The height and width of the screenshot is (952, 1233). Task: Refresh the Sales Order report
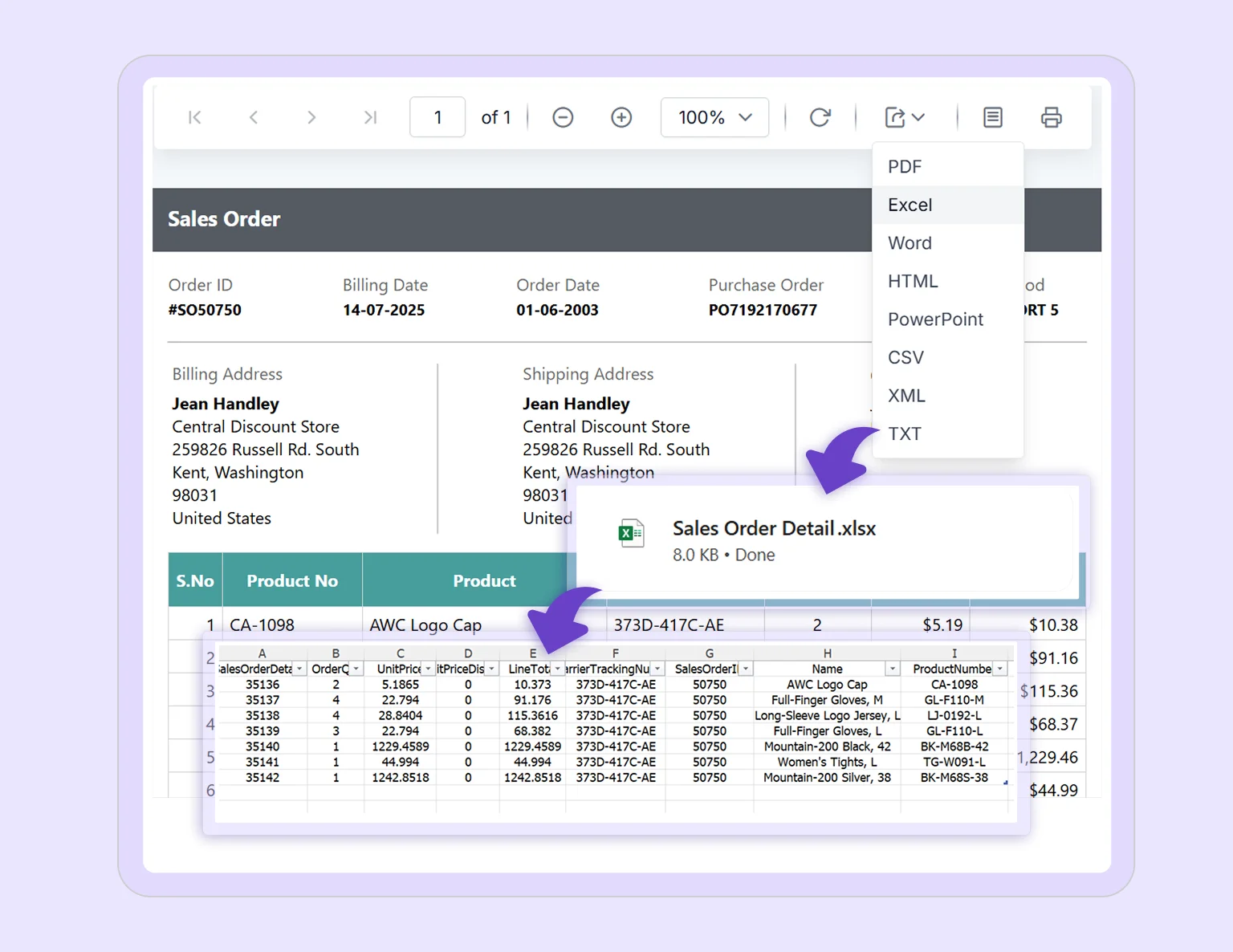(820, 117)
